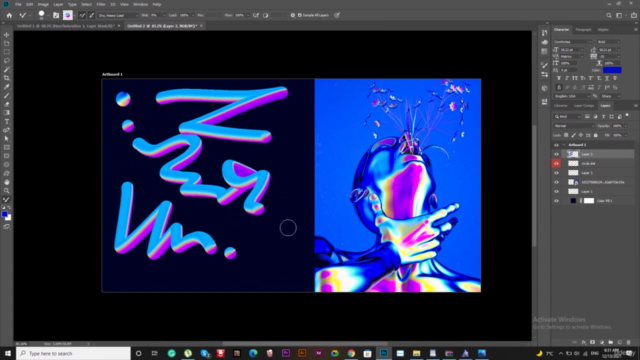640x360 pixels.
Task: Select the Zoom tool
Action: [7, 191]
